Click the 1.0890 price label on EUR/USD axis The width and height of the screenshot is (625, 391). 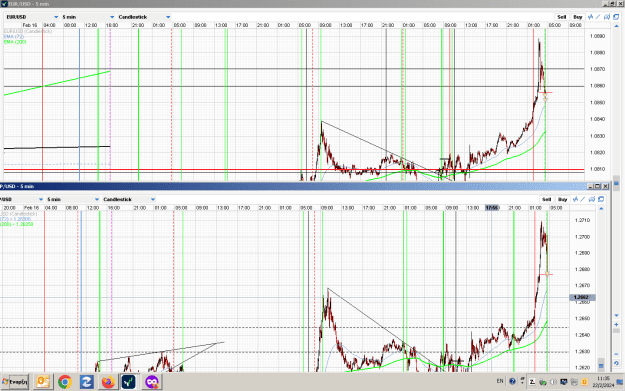tap(597, 36)
